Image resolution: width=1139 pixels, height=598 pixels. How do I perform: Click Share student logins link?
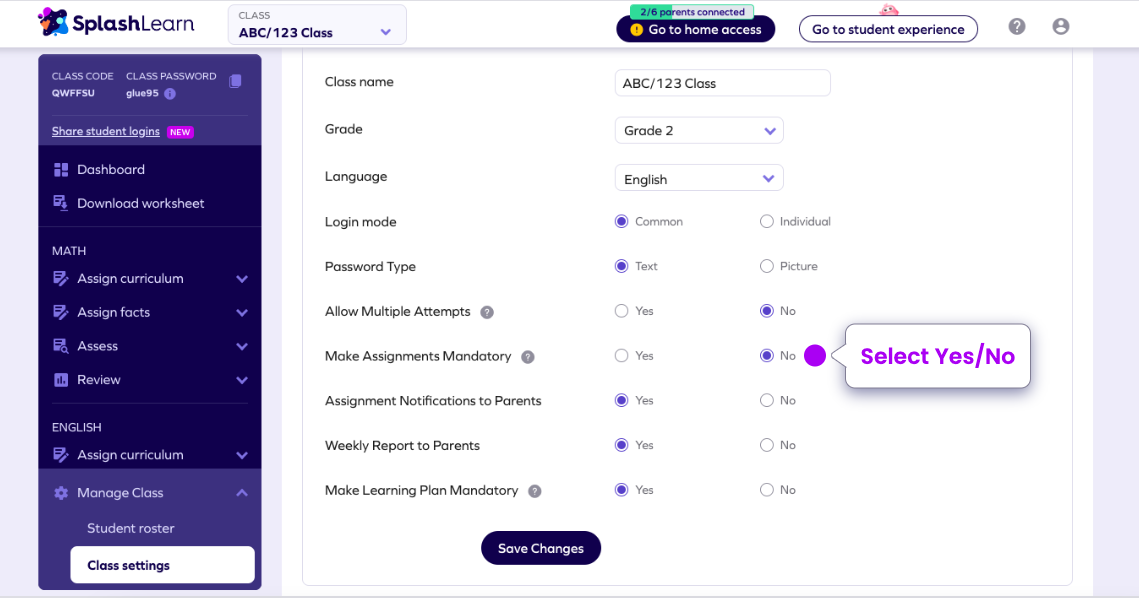pyautogui.click(x=105, y=132)
